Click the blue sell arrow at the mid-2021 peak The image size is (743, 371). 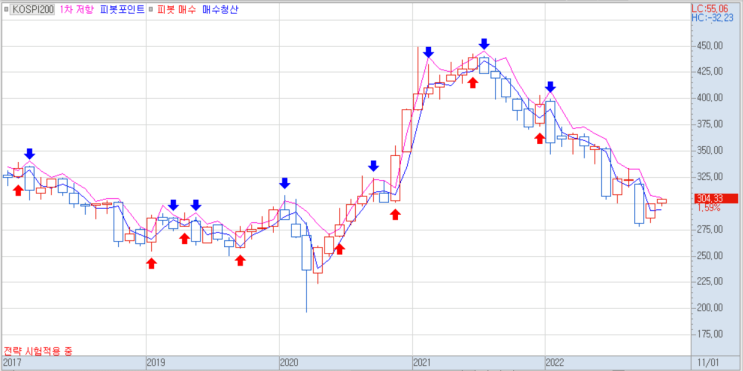click(484, 44)
